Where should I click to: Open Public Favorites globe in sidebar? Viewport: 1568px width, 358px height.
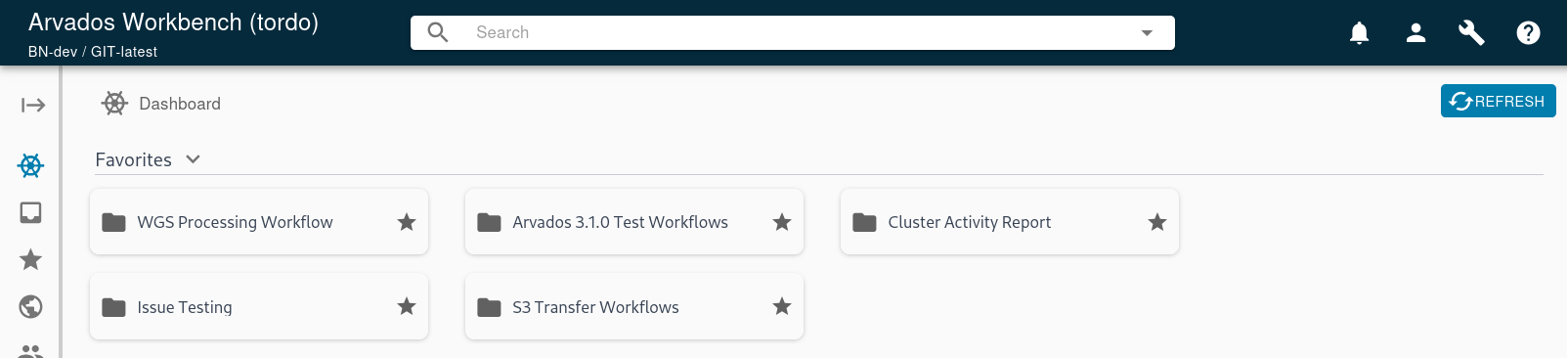31,306
